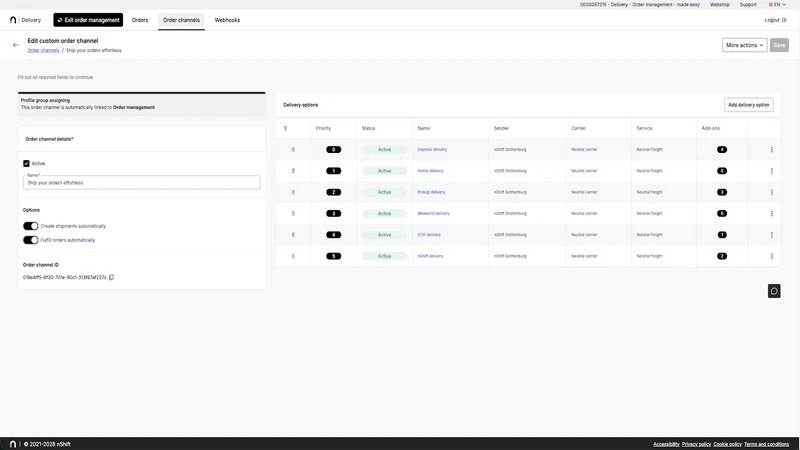Viewport: 800px width, 450px height.
Task: Open the EN language selector
Action: (x=777, y=5)
